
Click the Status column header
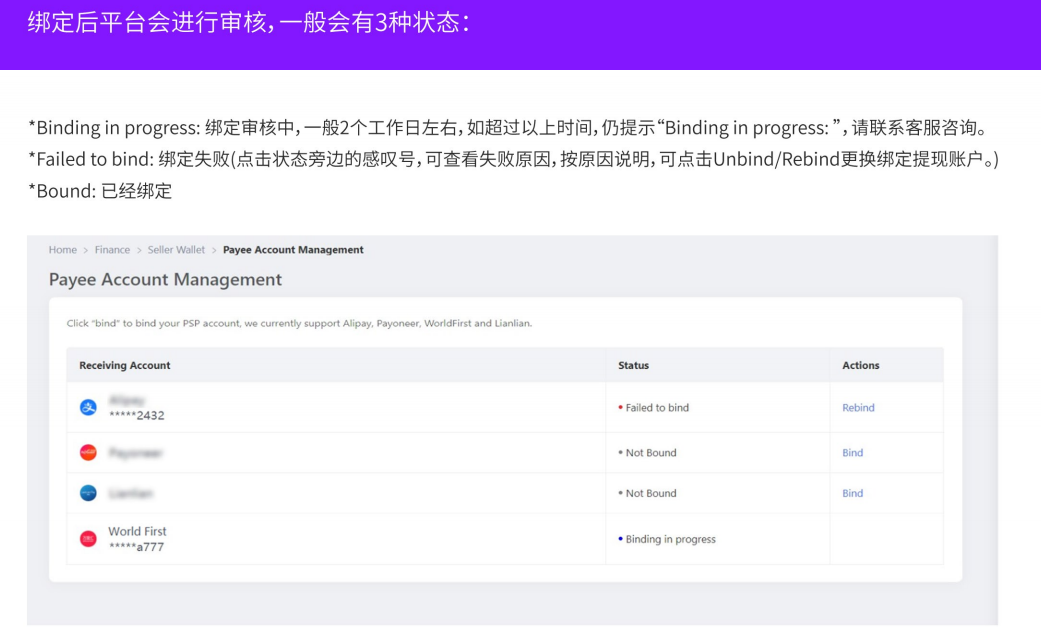tap(633, 365)
